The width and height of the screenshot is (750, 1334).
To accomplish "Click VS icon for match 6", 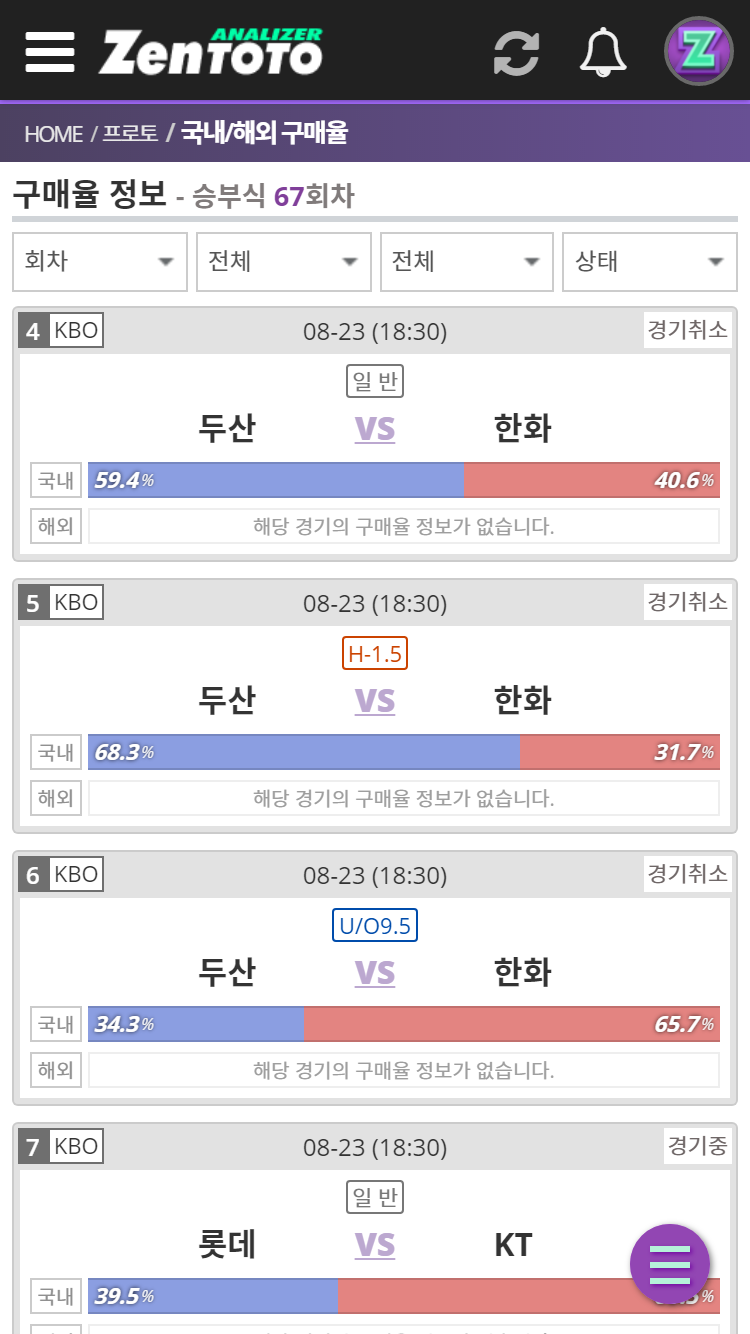I will 375,972.
